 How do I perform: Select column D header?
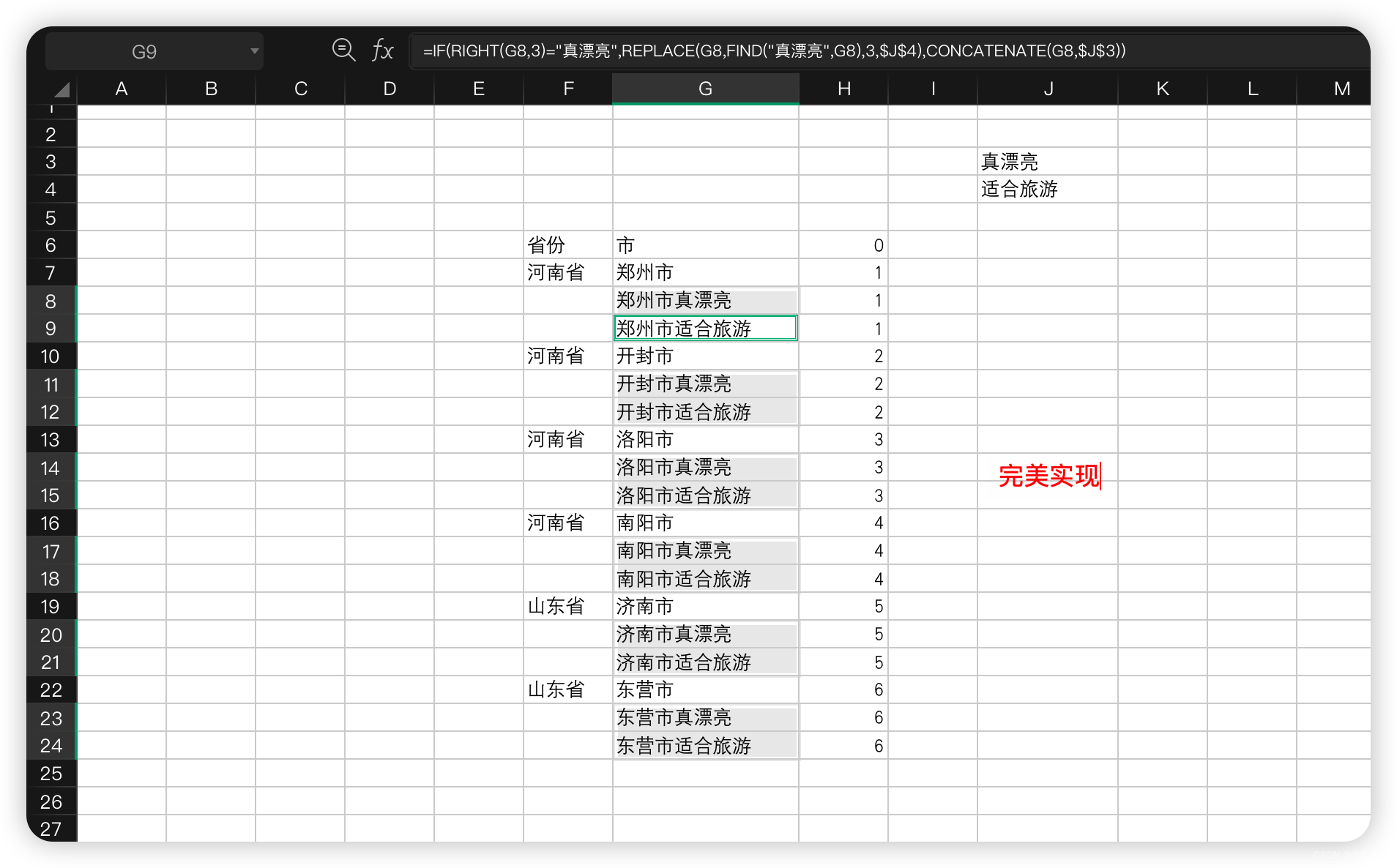pyautogui.click(x=390, y=89)
